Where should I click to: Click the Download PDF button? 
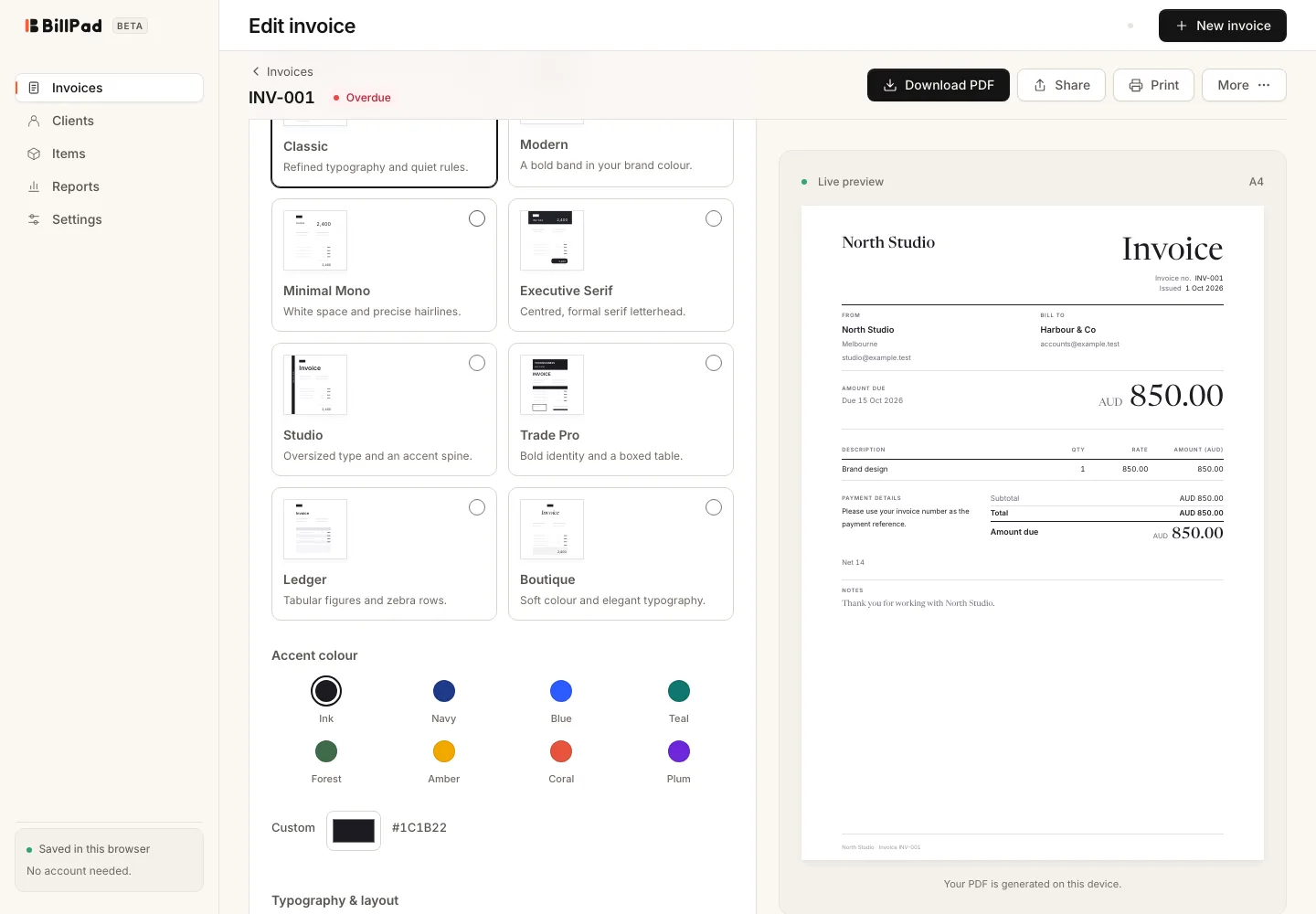click(939, 85)
